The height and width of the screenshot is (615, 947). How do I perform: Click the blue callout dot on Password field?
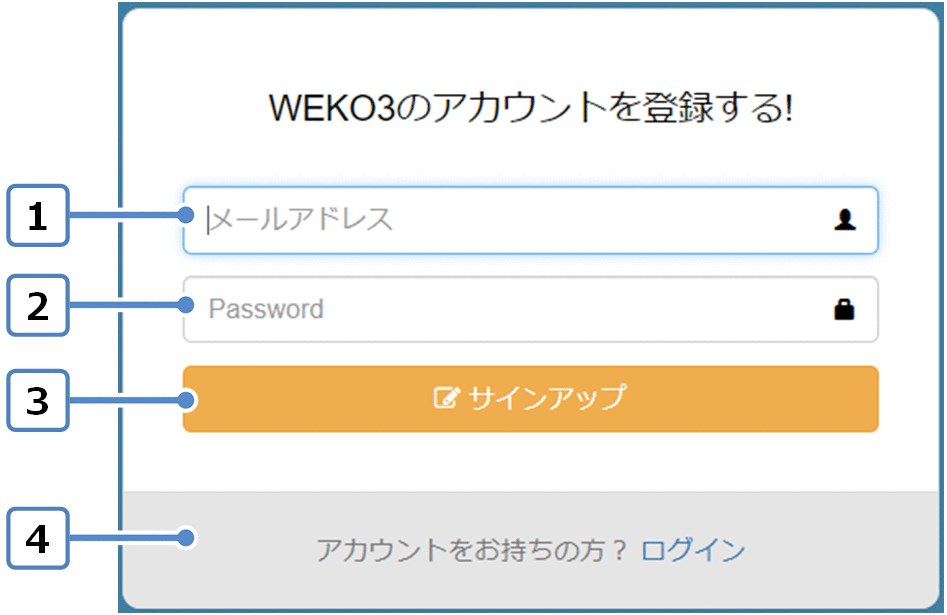click(x=187, y=304)
